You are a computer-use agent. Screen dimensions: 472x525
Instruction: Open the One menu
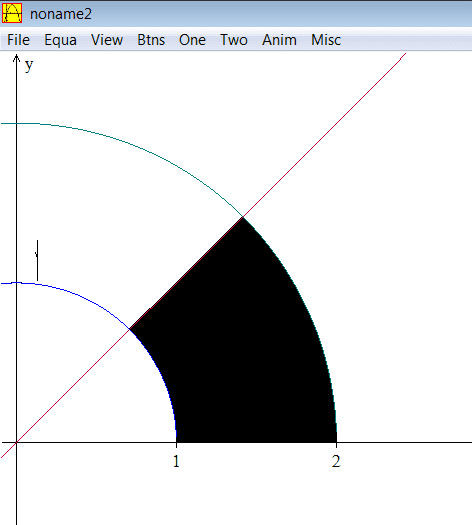(192, 40)
